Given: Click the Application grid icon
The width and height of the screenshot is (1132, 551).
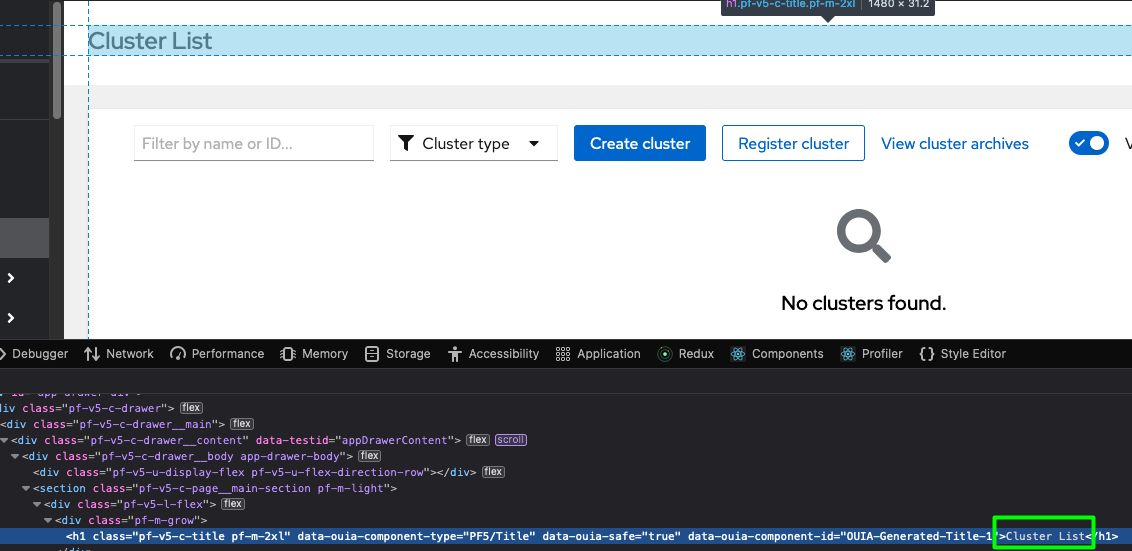Looking at the screenshot, I should click(x=563, y=354).
